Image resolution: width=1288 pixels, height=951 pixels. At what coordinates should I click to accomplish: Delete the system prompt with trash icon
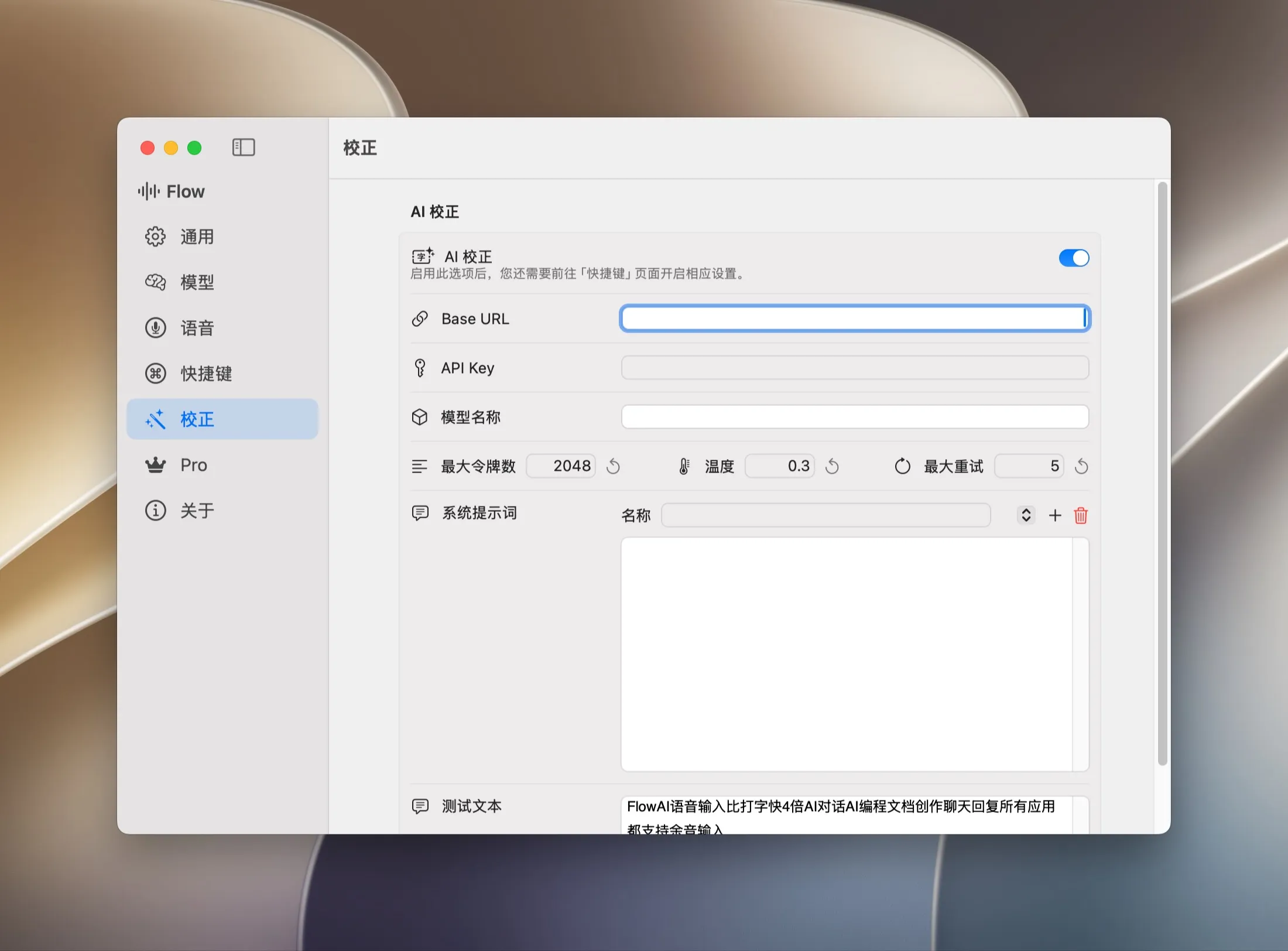(x=1081, y=515)
